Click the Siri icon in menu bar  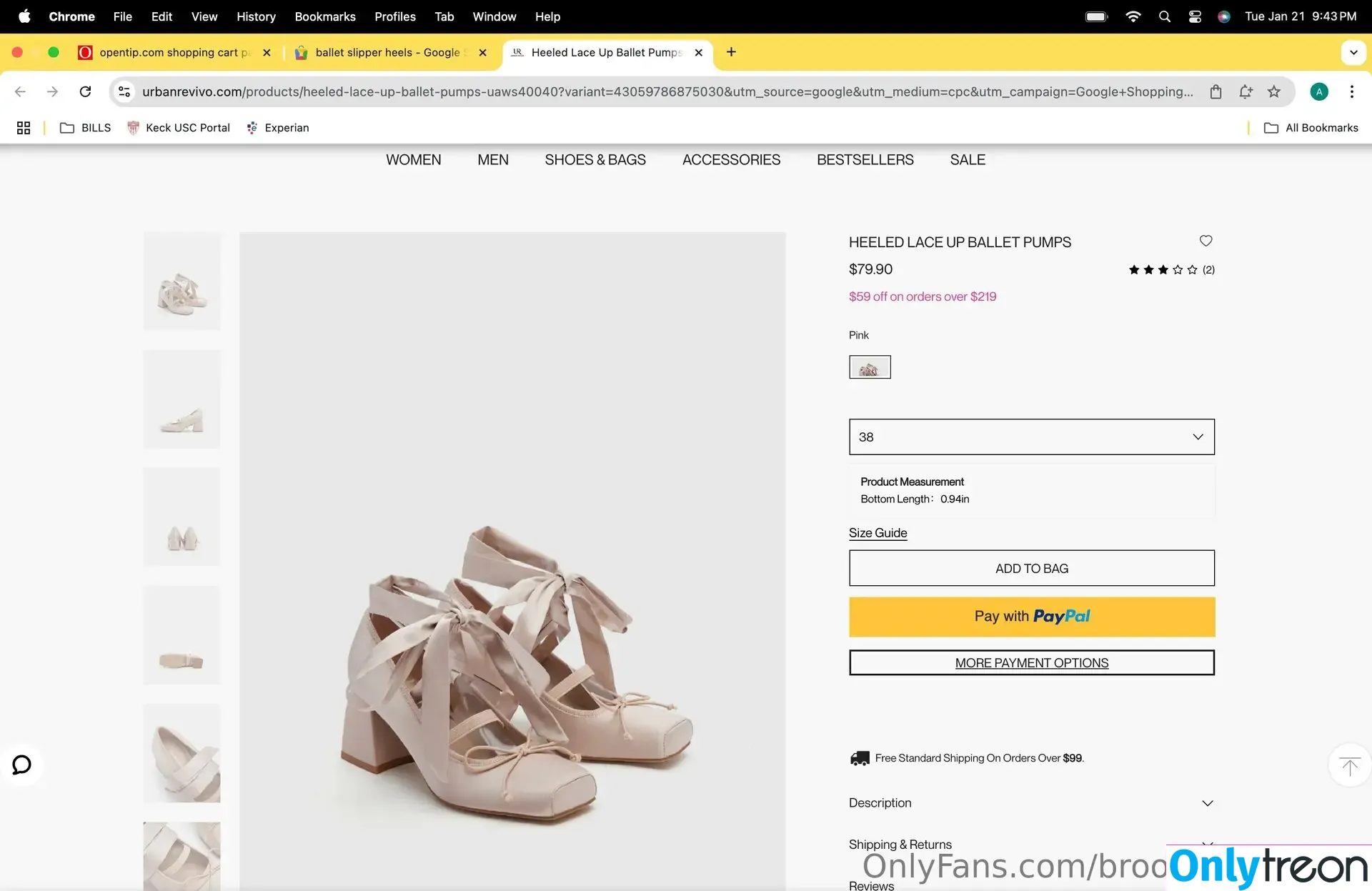[1223, 16]
